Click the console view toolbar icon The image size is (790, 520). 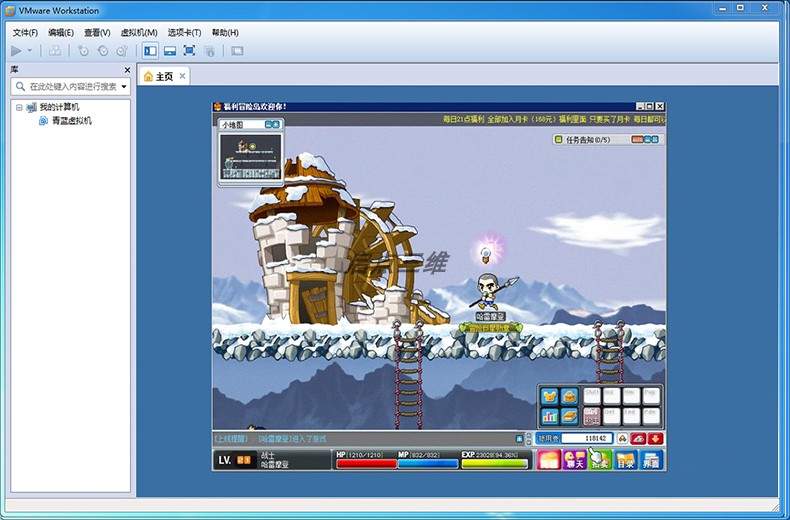click(x=237, y=50)
